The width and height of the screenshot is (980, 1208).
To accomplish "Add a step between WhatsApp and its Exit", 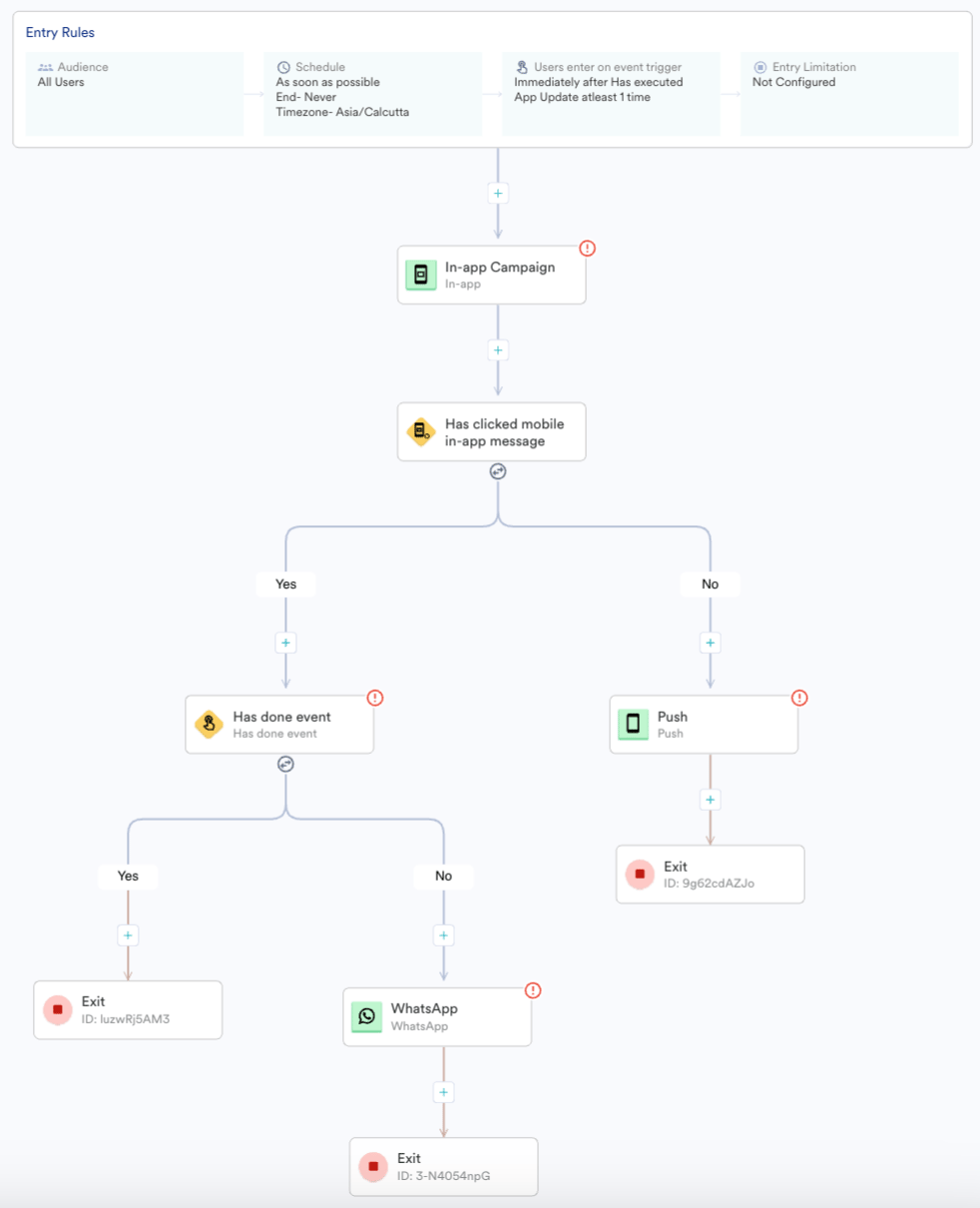I will click(x=444, y=1092).
